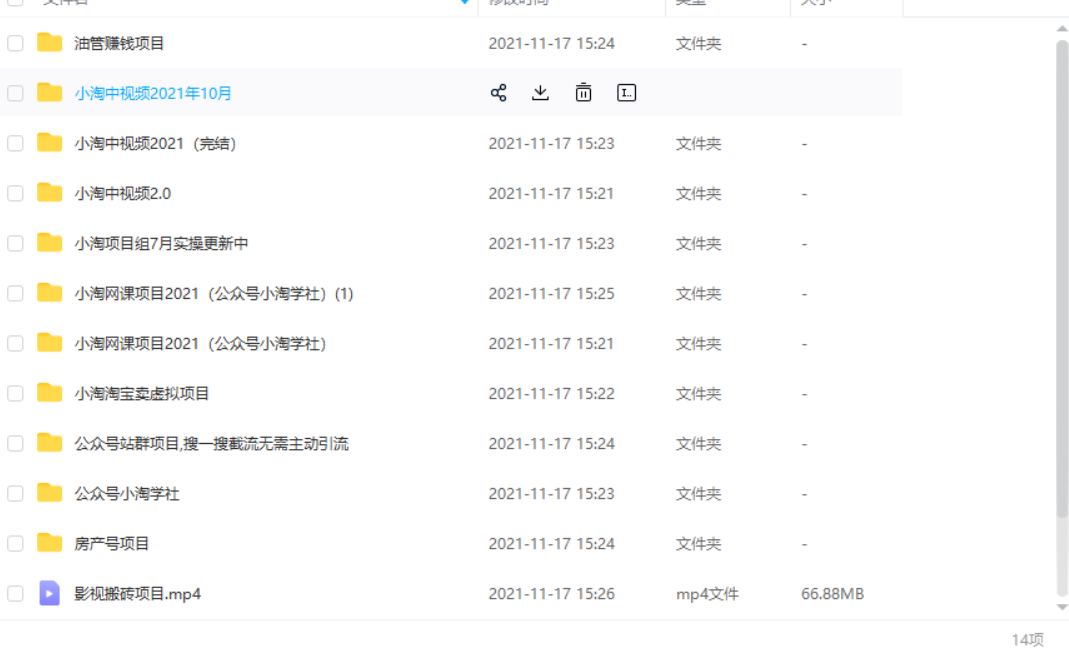
Task: Click the scrollbar up arrow
Action: click(x=1062, y=29)
